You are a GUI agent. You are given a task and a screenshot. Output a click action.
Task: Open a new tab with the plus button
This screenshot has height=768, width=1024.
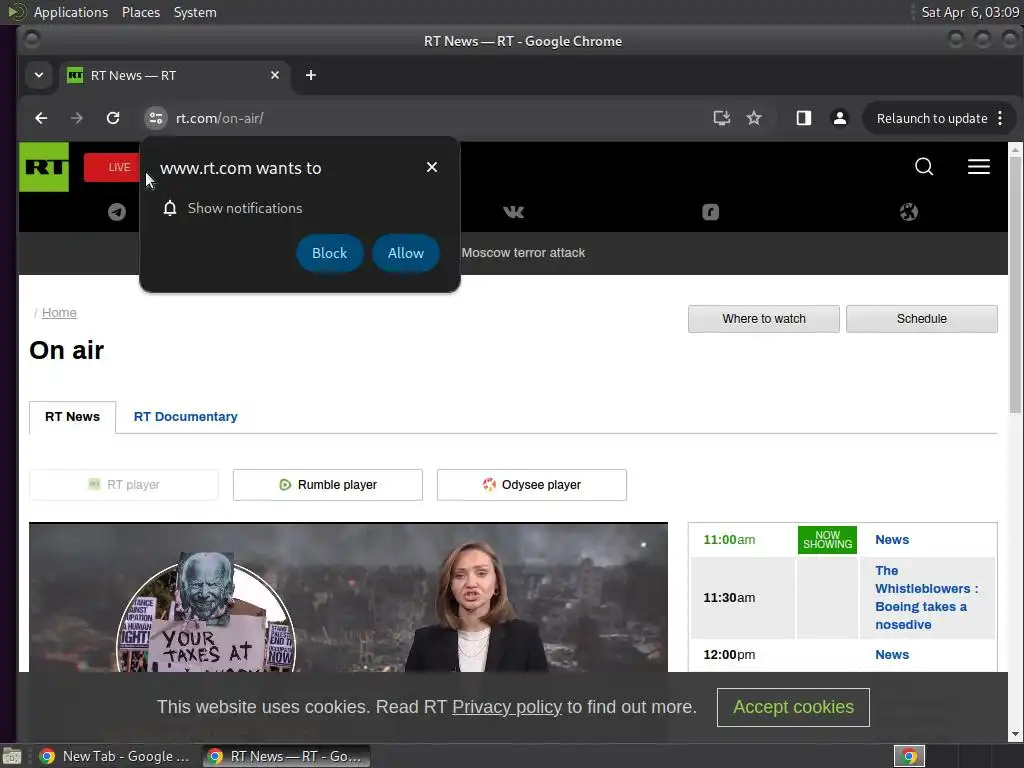(311, 75)
